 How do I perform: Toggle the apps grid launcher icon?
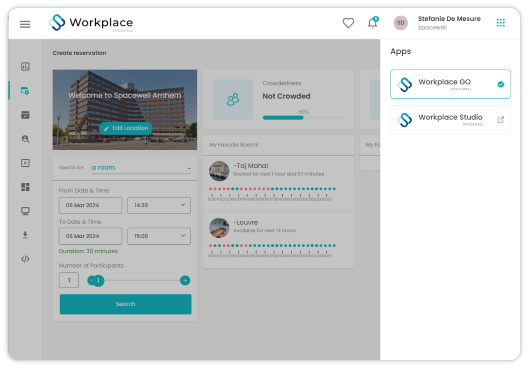(501, 23)
